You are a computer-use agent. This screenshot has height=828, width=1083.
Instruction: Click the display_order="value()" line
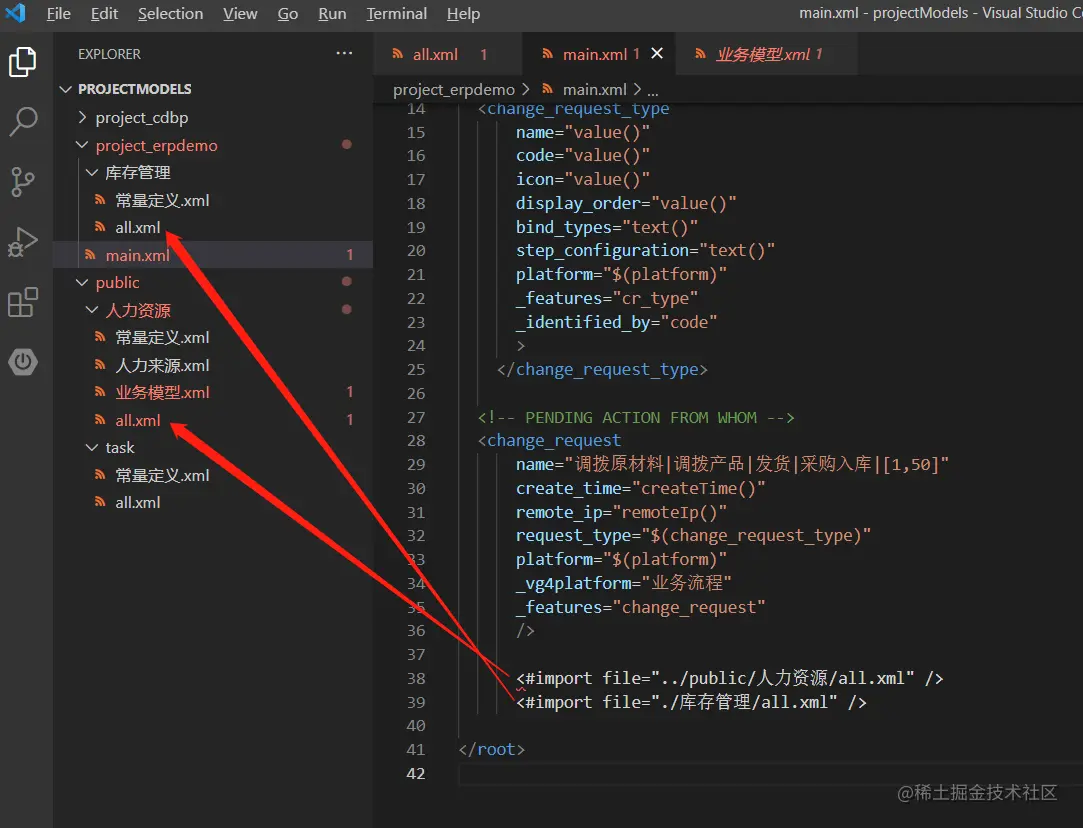click(626, 203)
